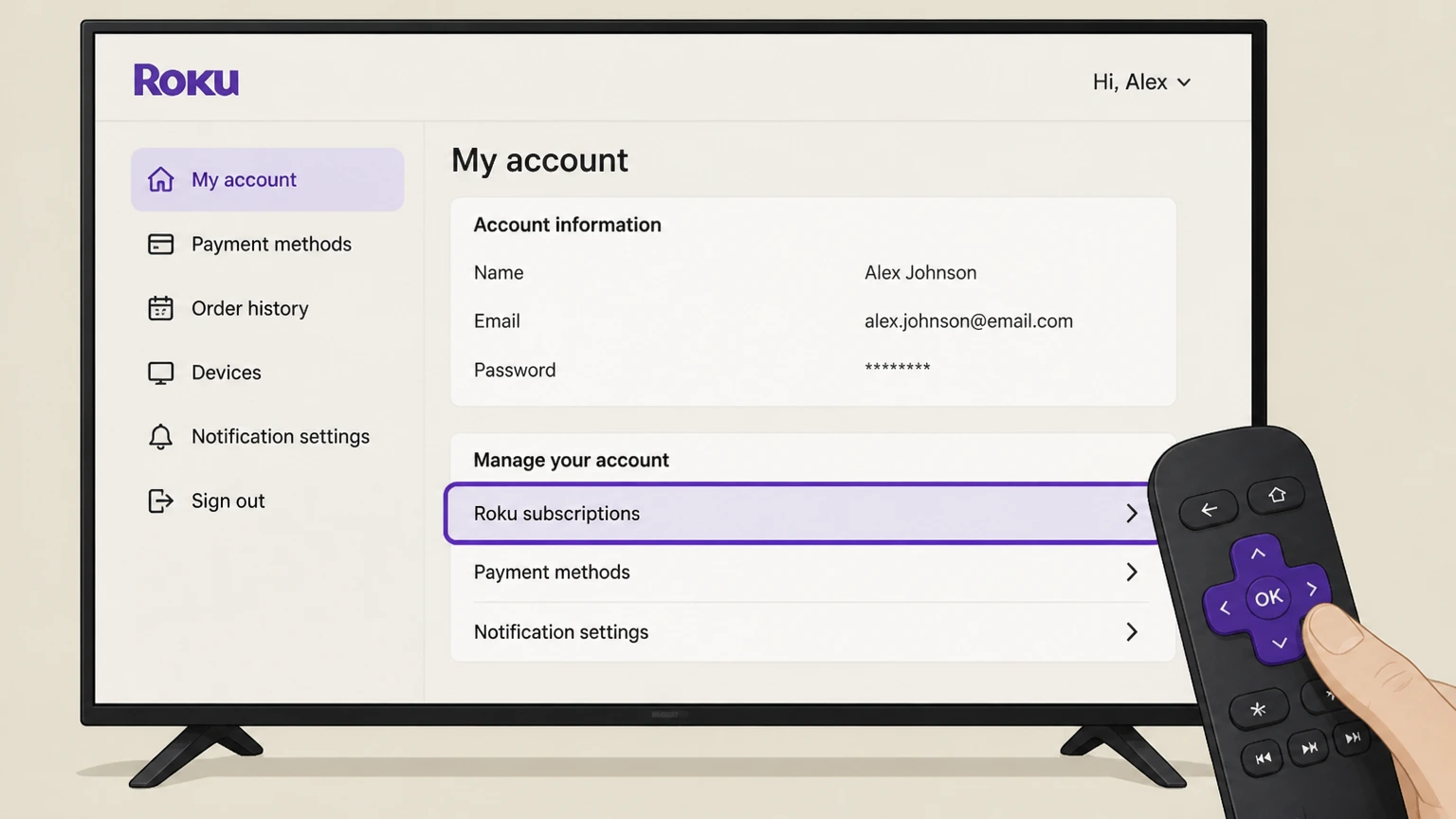Click the Account information heading
Screen dimensions: 1456x819
pos(567,225)
